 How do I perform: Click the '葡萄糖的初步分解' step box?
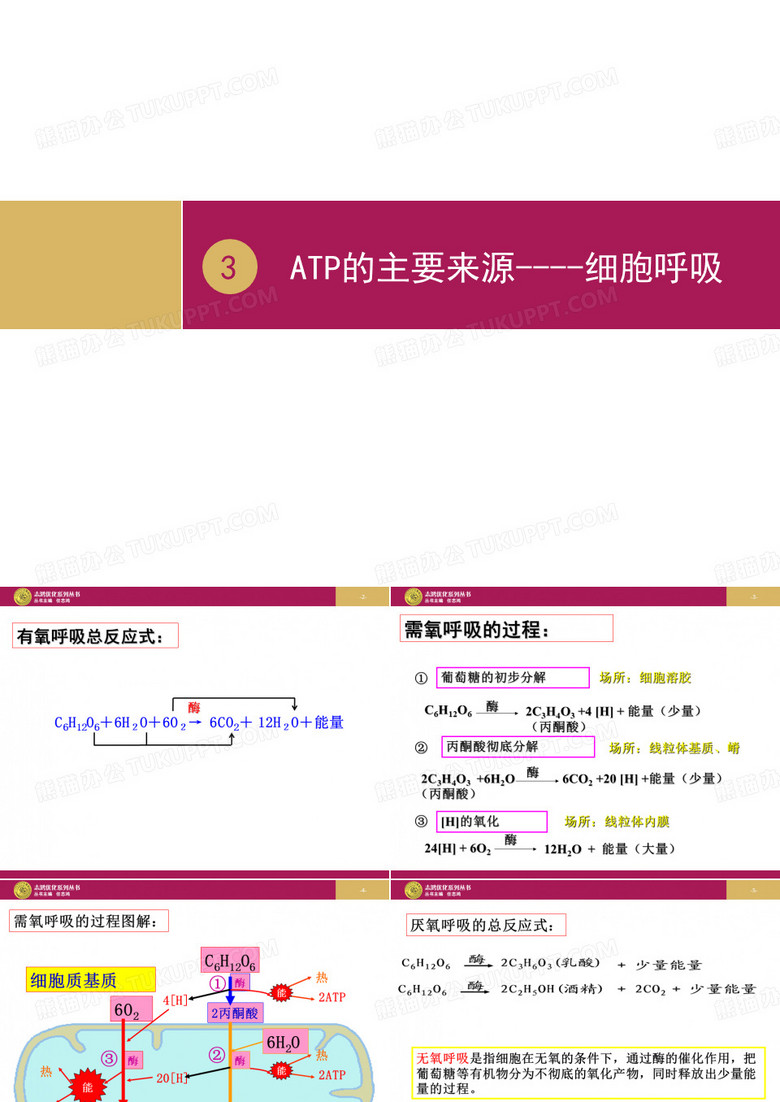click(x=512, y=678)
